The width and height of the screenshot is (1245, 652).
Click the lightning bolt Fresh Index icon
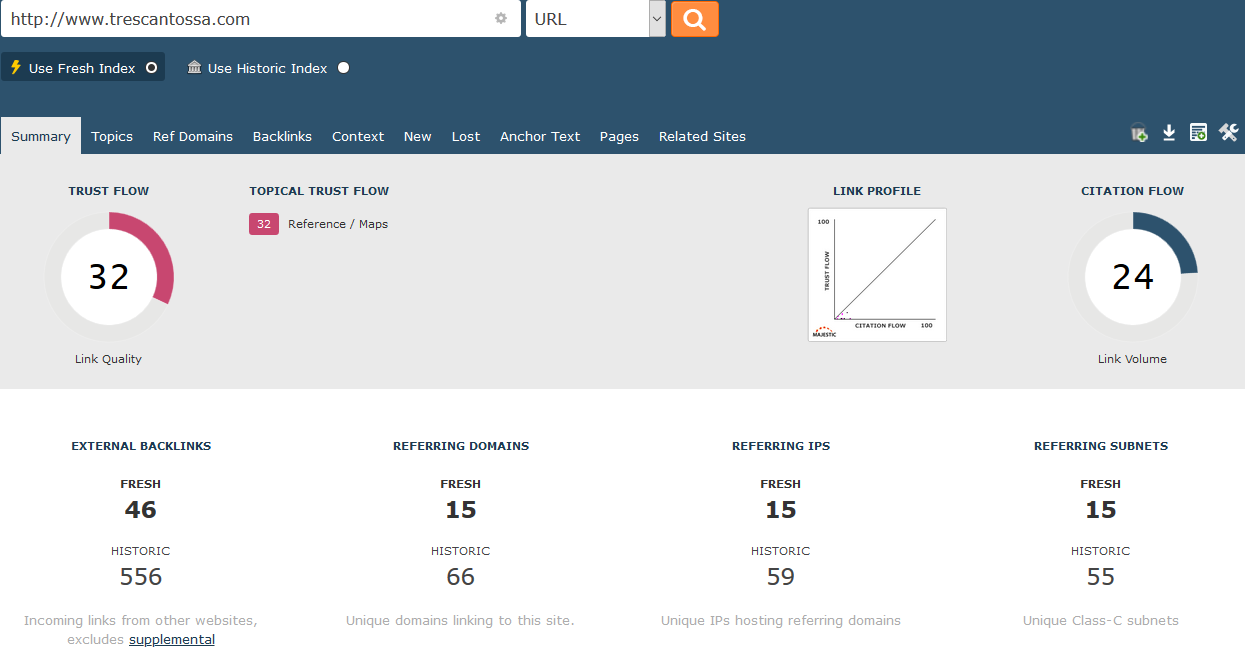[15, 68]
